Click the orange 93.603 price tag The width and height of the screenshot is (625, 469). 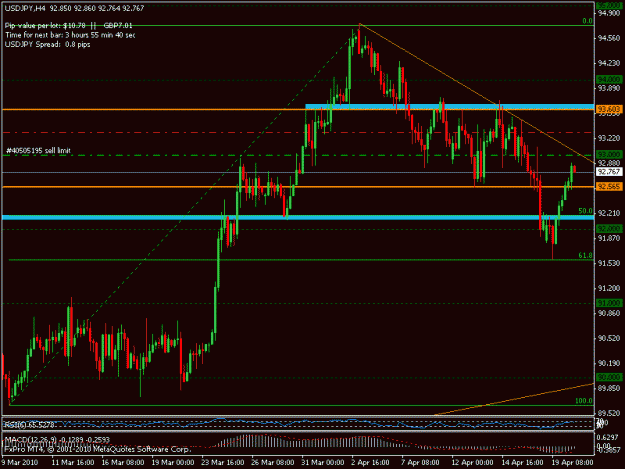coord(609,109)
